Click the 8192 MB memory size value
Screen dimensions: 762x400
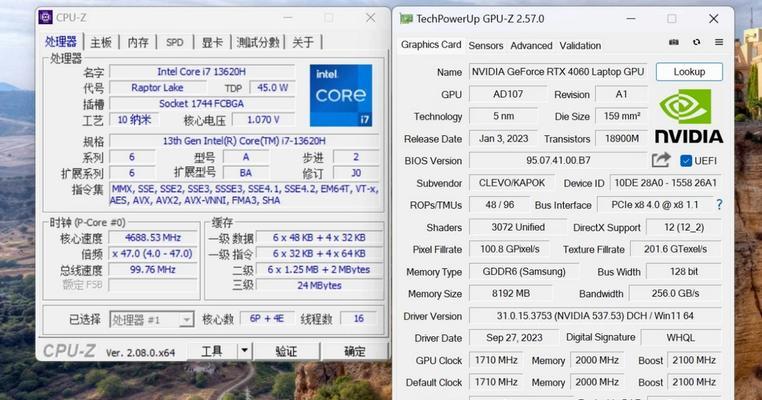[510, 294]
